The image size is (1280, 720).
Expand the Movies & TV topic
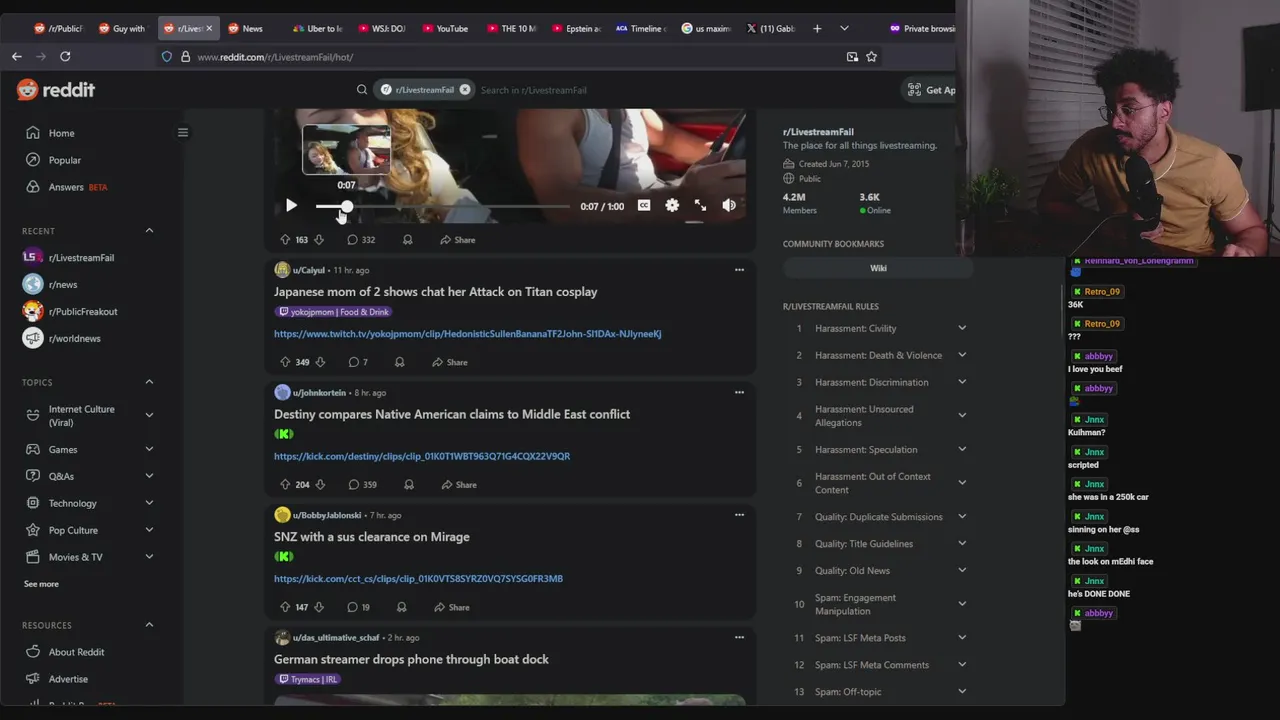click(149, 557)
